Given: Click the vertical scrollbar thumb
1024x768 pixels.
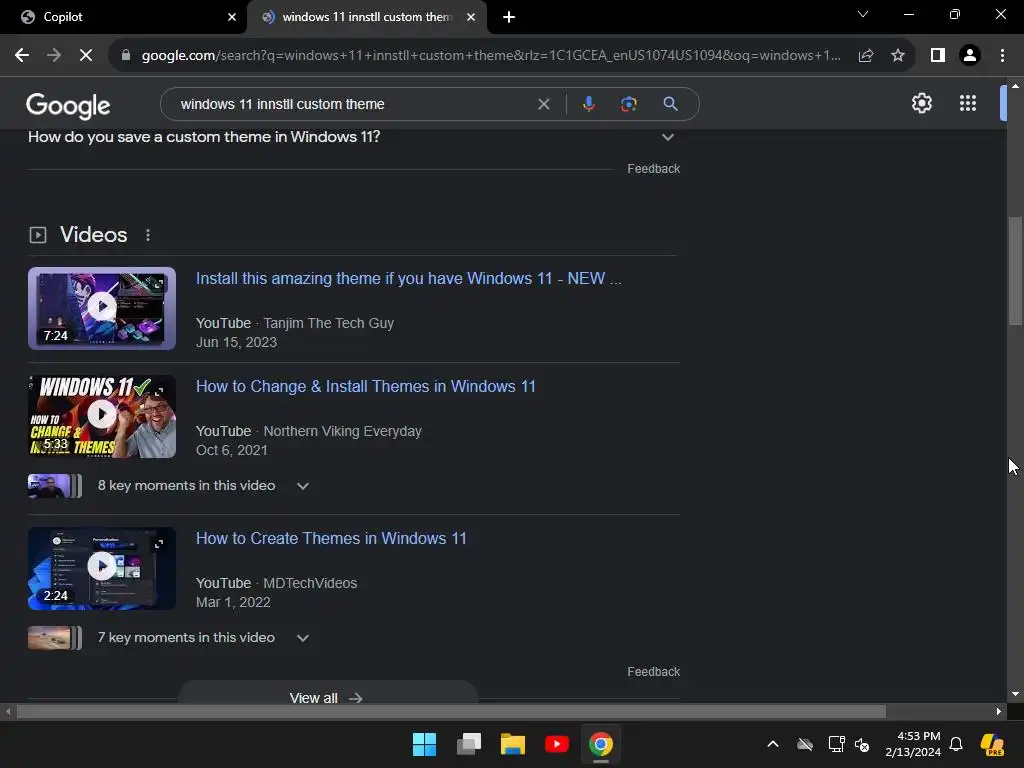Looking at the screenshot, I should tap(1015, 270).
